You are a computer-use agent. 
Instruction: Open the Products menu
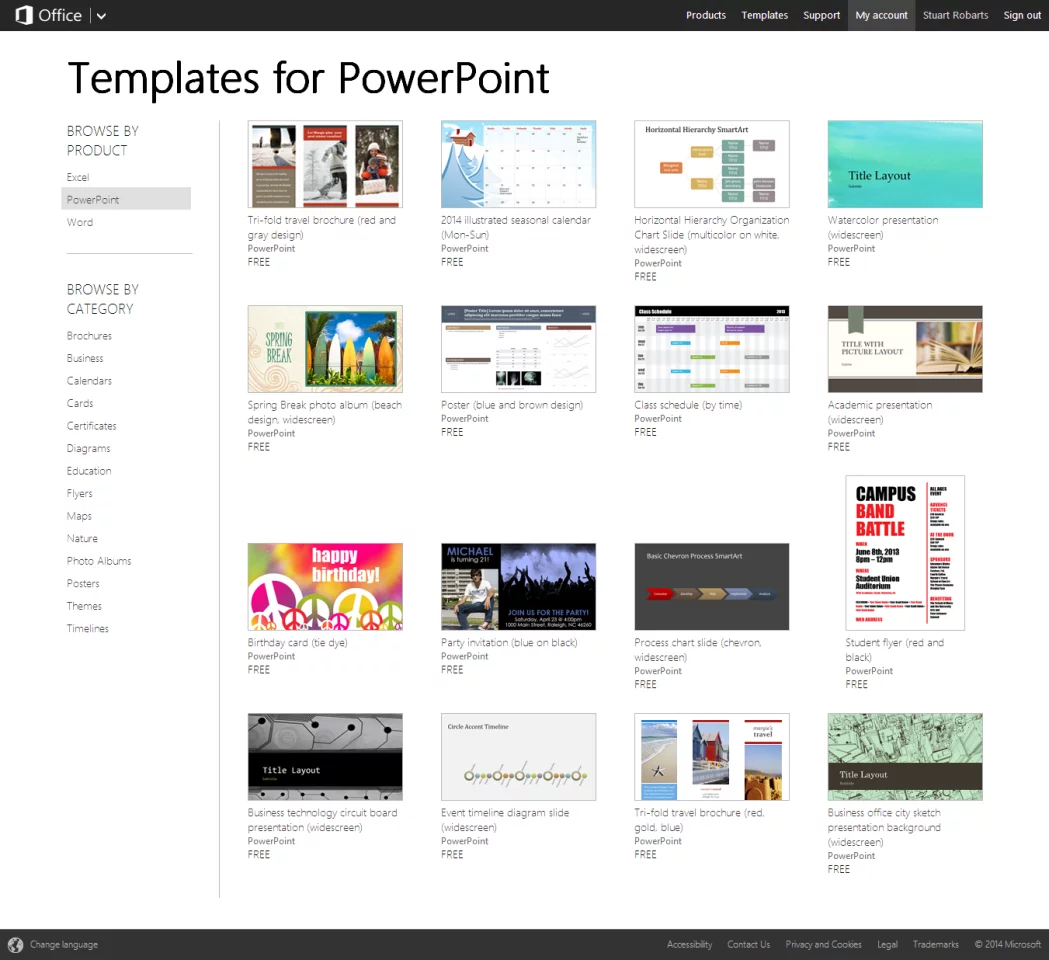coord(706,15)
